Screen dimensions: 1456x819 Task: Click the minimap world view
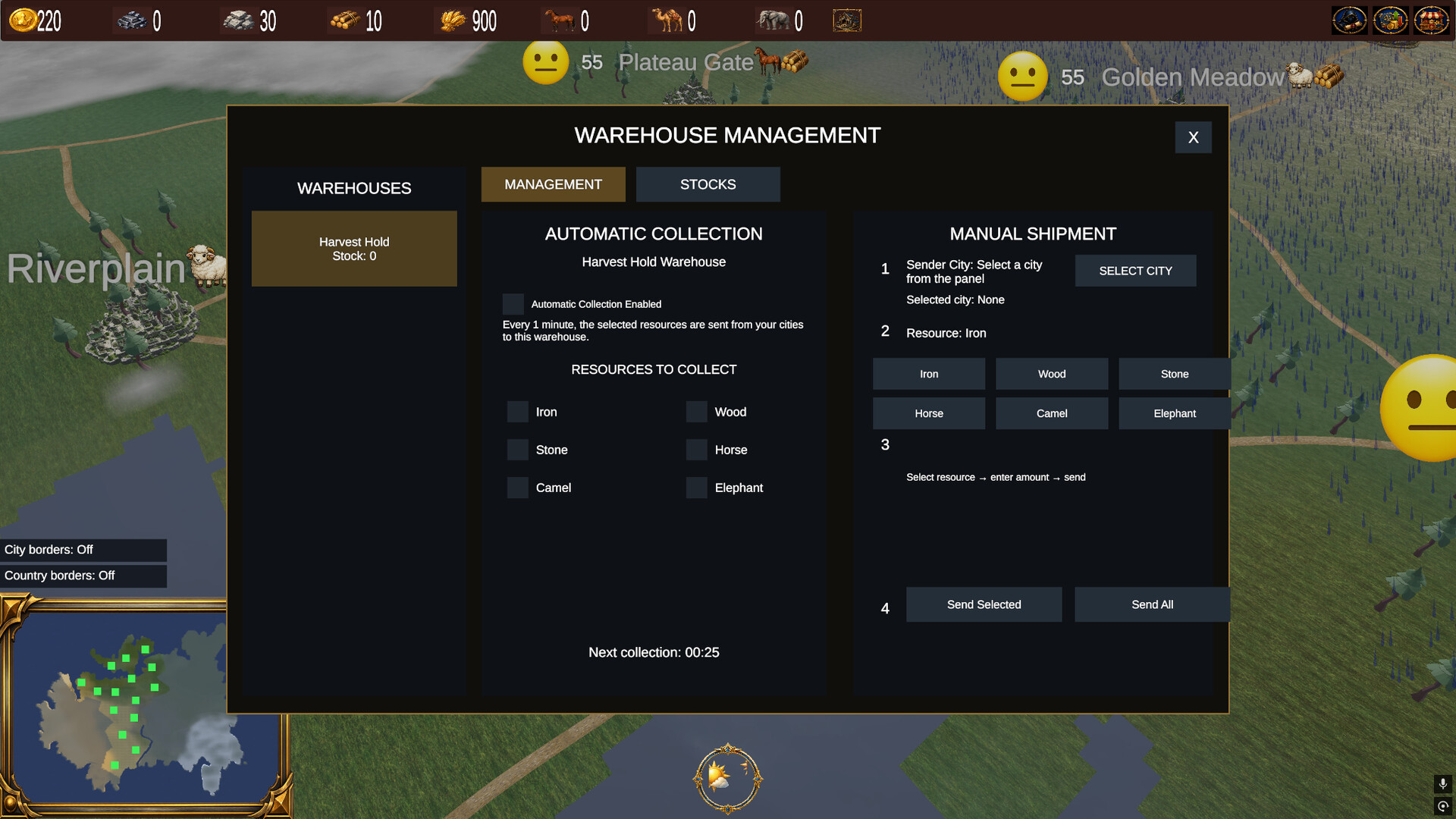click(144, 705)
